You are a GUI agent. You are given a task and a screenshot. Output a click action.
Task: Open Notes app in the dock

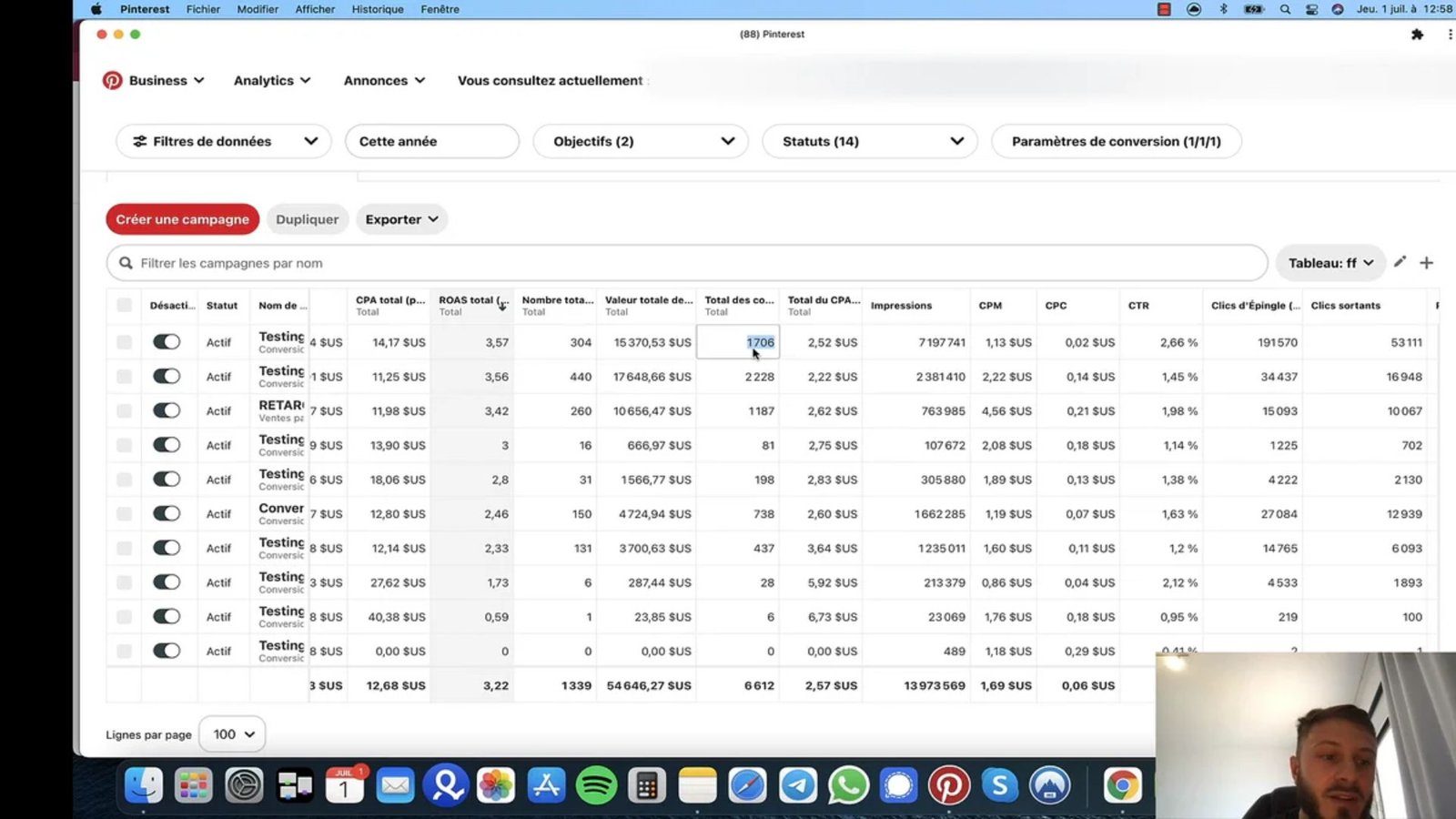(x=698, y=785)
